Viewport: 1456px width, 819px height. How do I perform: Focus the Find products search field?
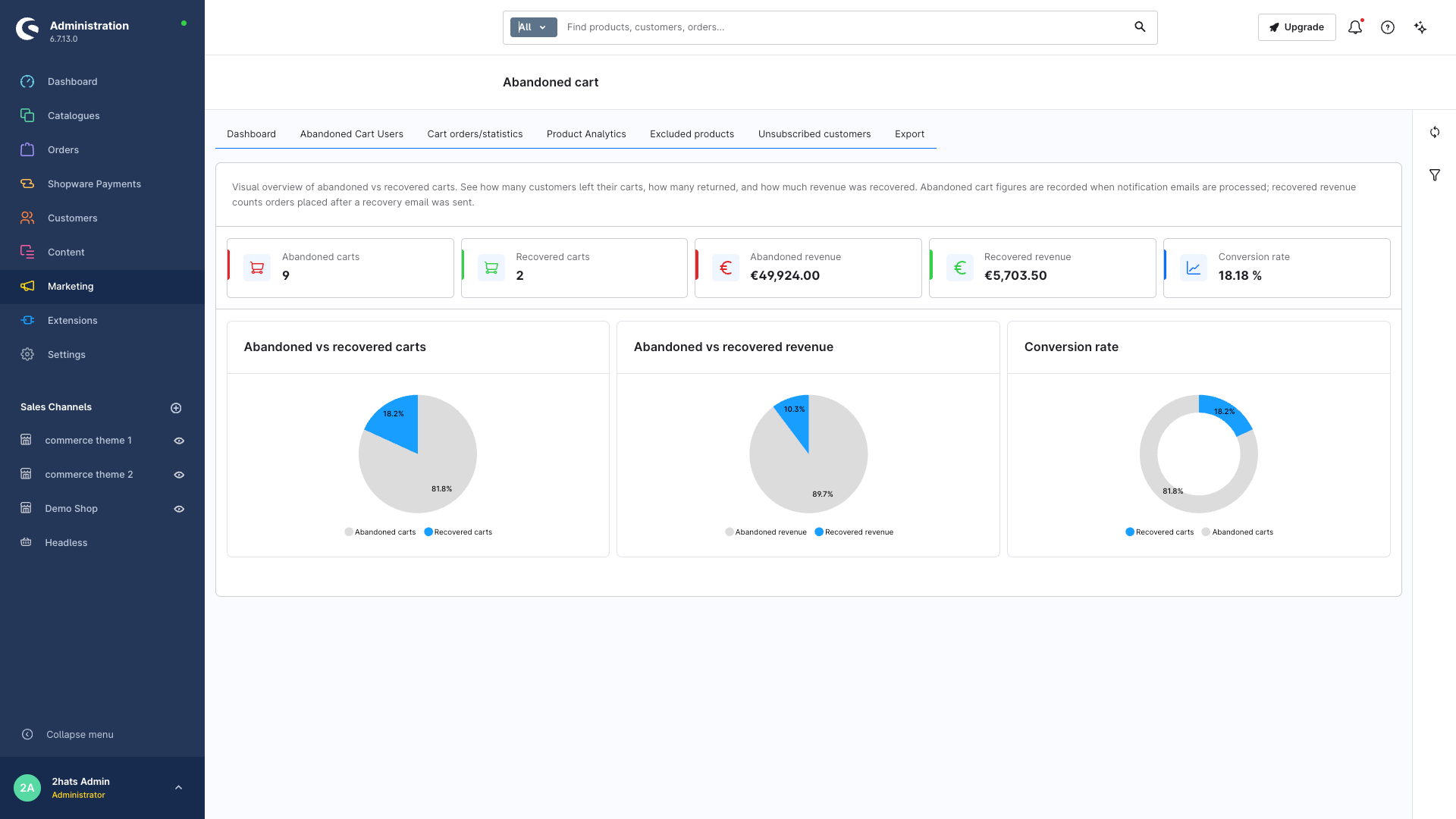(x=842, y=27)
